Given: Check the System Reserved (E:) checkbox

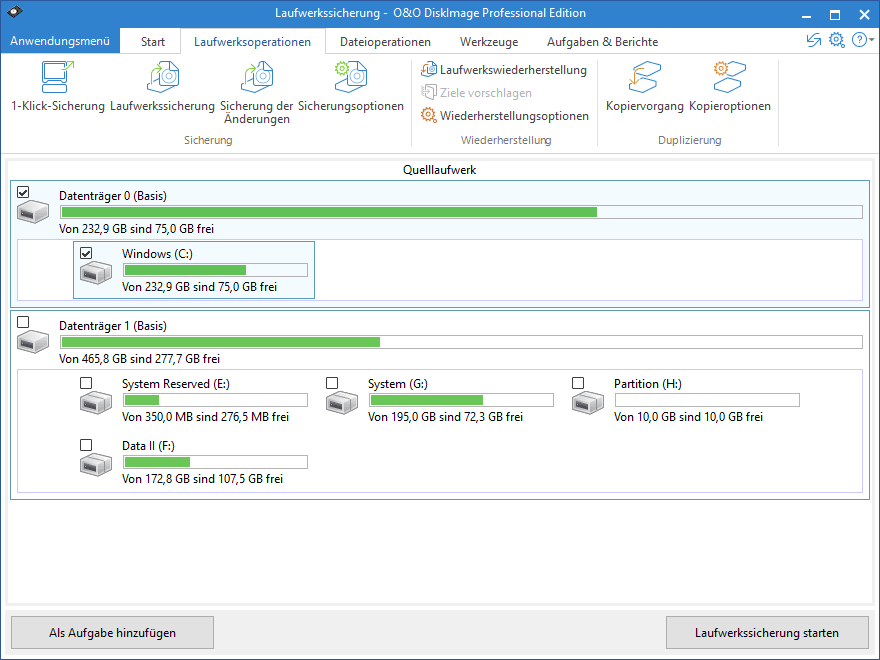Looking at the screenshot, I should pos(86,383).
